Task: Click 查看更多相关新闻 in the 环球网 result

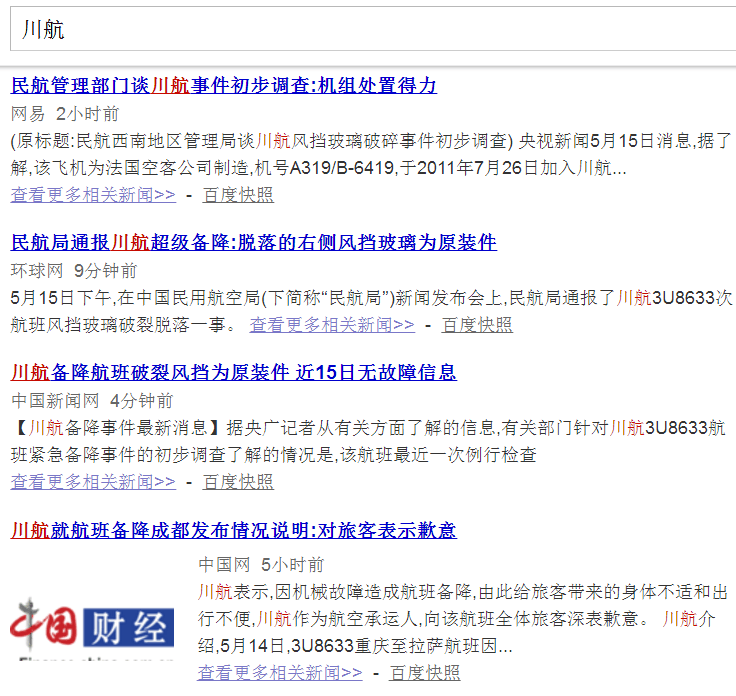Action: tap(332, 325)
